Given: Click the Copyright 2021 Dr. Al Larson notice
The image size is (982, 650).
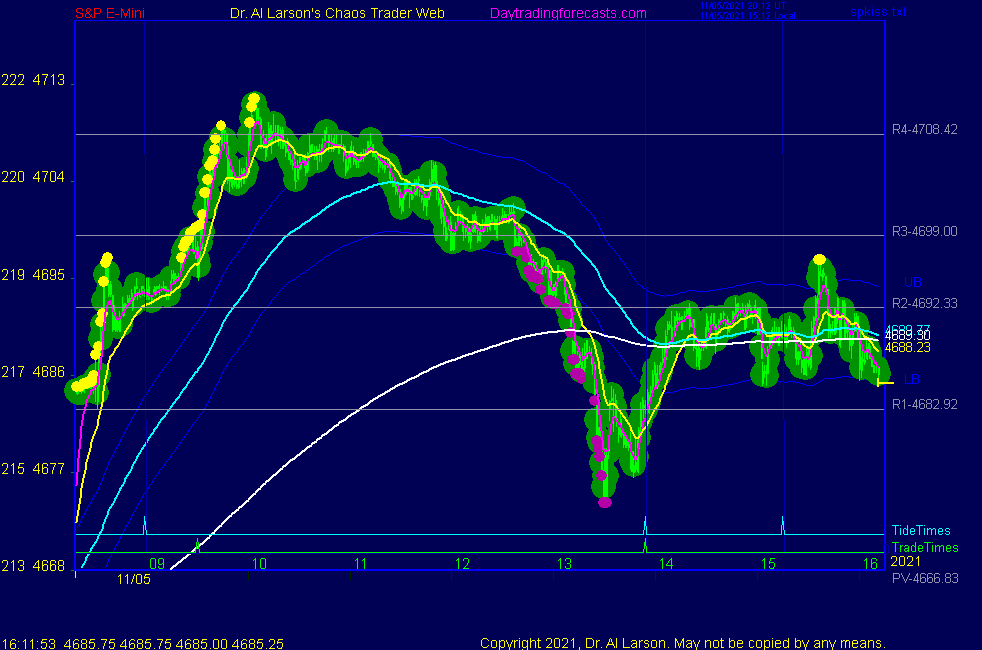Looking at the screenshot, I should 682,643.
